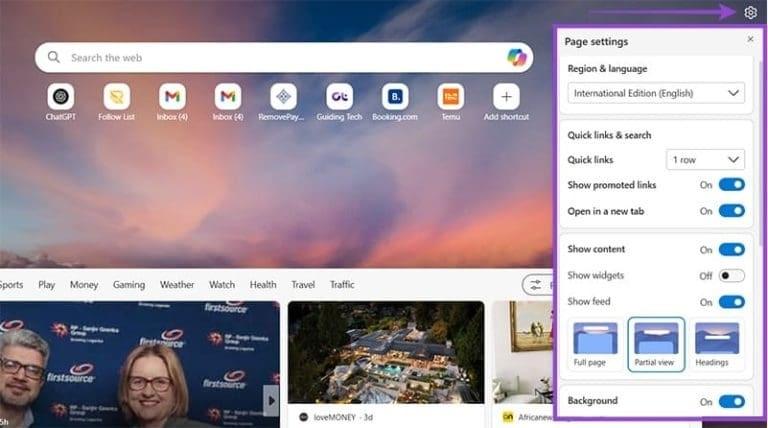Select the Headings layout option
Viewport: 768px width, 428px height.
(717, 345)
